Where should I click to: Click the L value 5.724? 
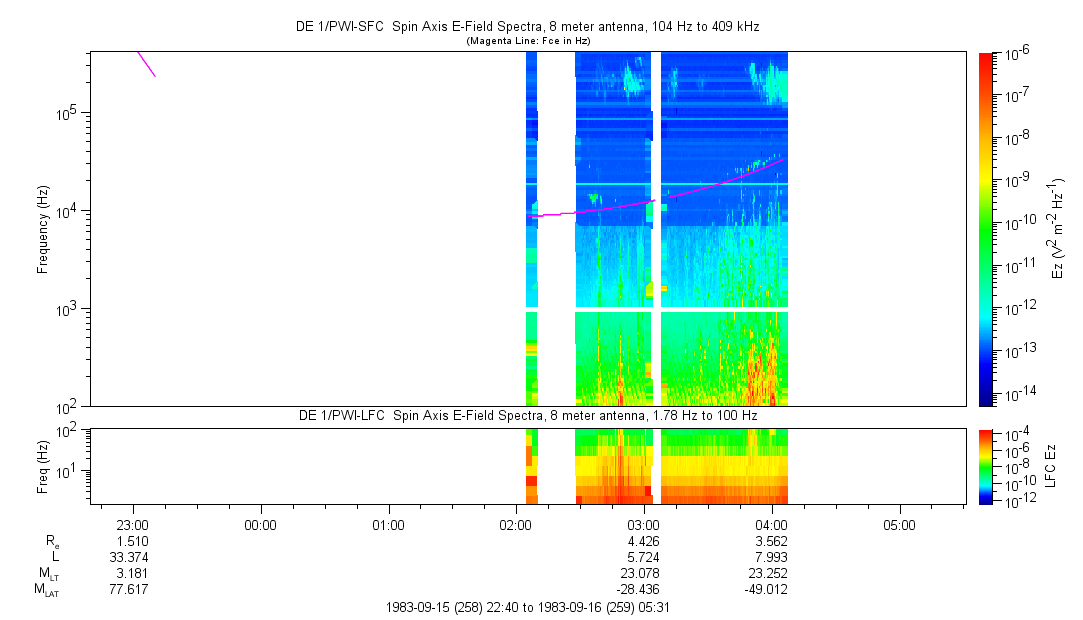643,557
